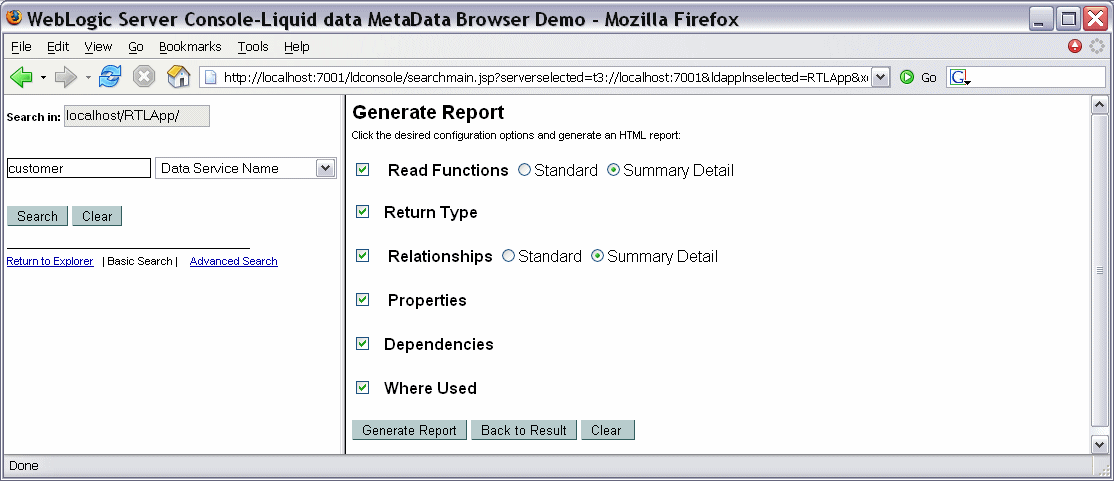Image resolution: width=1114 pixels, height=481 pixels.
Task: Uncheck the Properties checkbox
Action: [362, 300]
